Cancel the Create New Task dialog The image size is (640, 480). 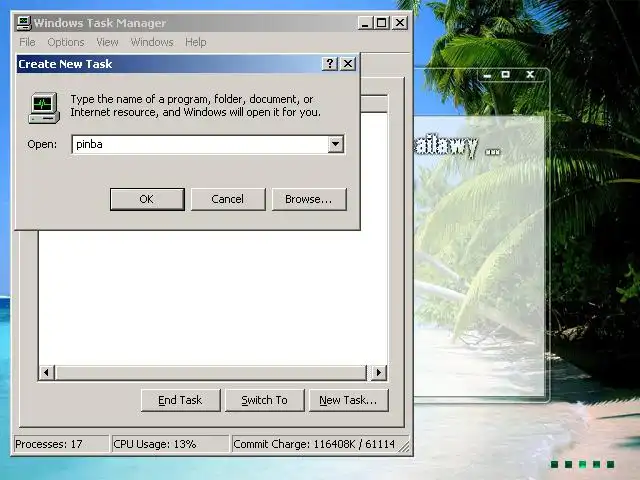[x=228, y=199]
